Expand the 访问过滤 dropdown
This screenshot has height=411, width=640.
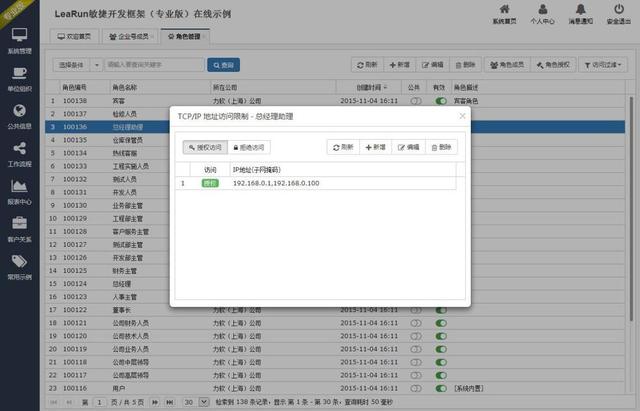pyautogui.click(x=603, y=65)
